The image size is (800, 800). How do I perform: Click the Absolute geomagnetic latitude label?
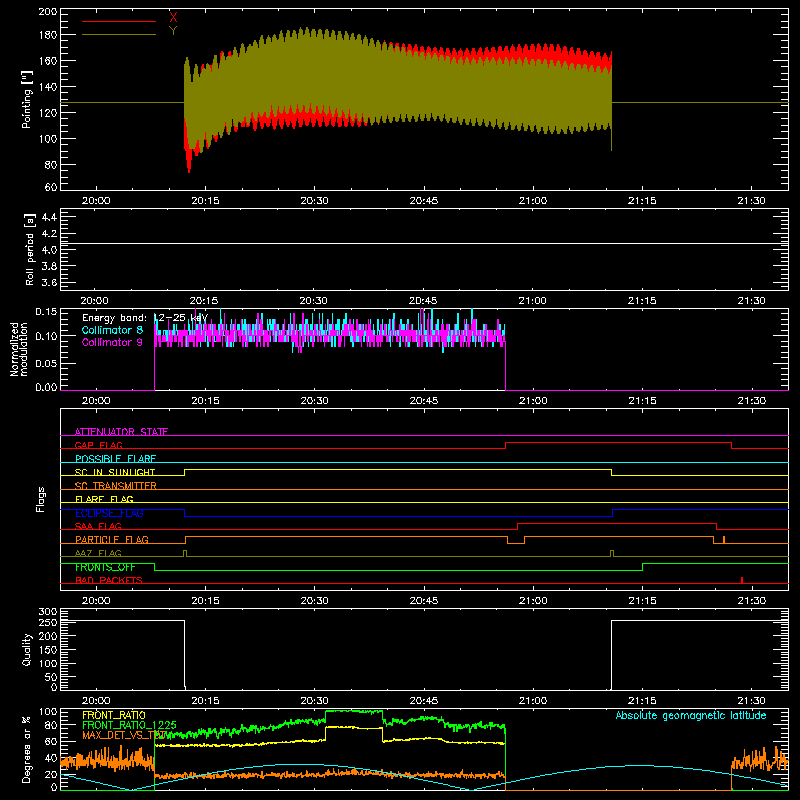tap(691, 715)
